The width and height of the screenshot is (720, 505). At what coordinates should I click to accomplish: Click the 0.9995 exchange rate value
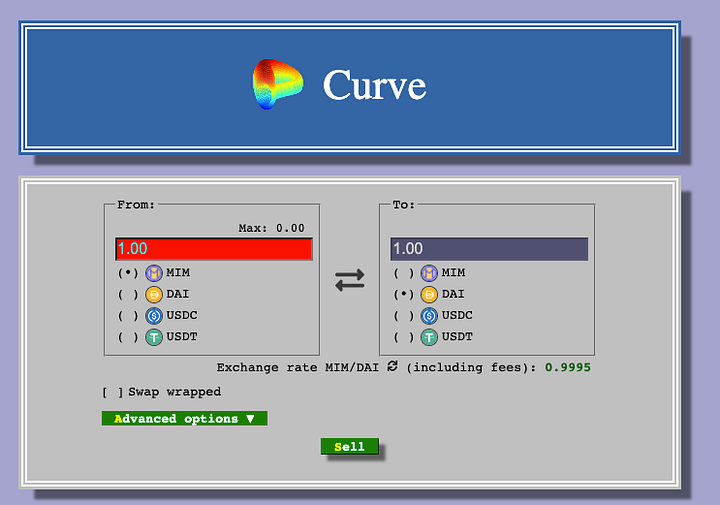tap(568, 367)
